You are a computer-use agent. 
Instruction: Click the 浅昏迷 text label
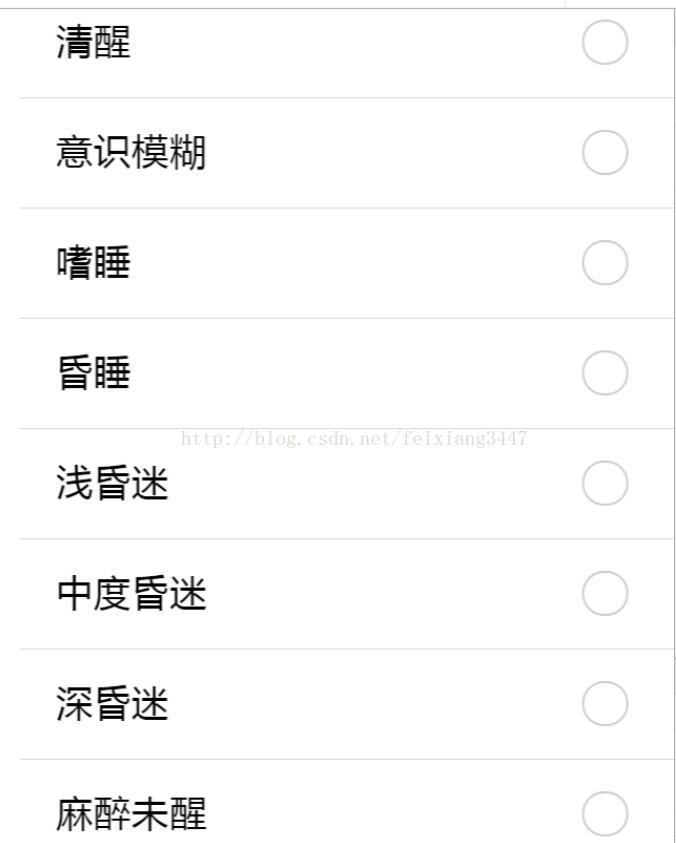click(x=112, y=484)
